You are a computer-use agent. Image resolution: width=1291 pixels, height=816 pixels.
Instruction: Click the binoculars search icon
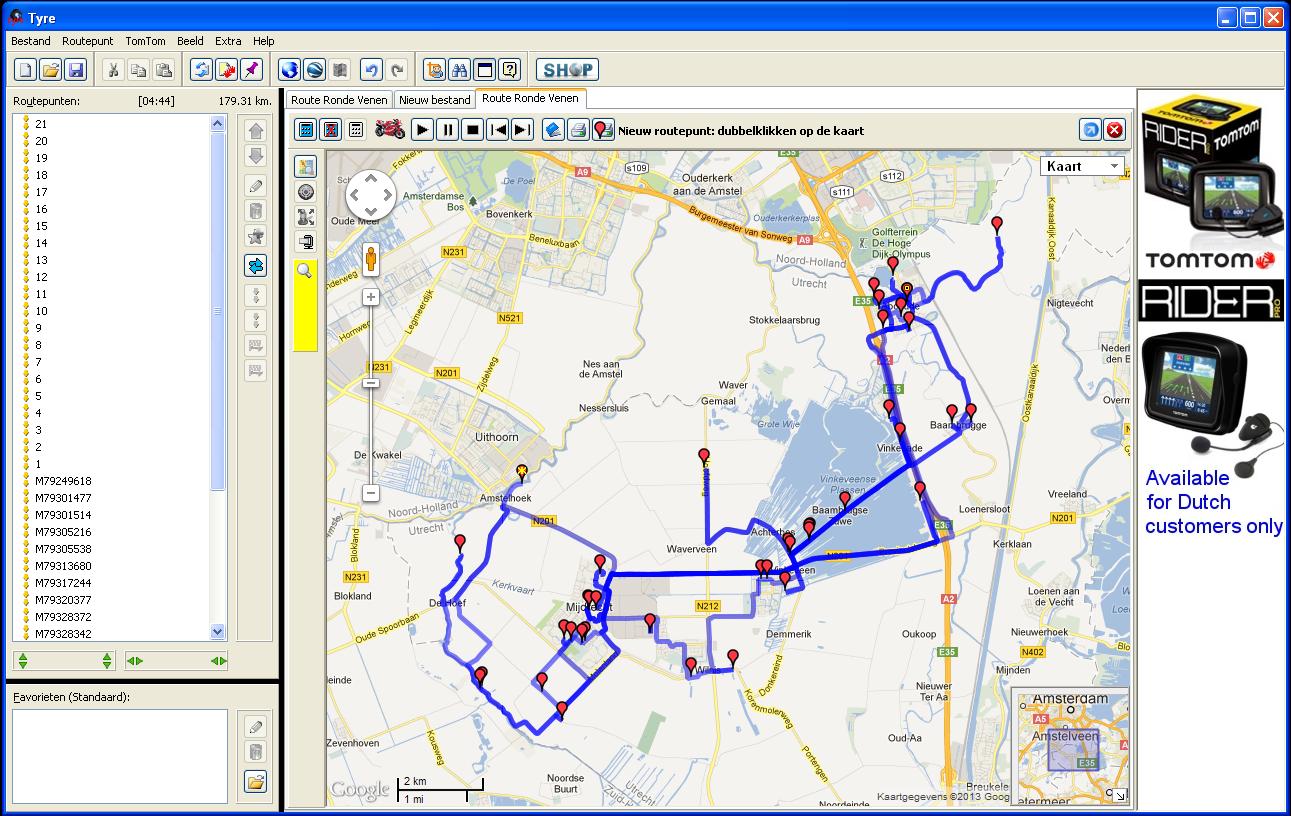click(x=460, y=70)
